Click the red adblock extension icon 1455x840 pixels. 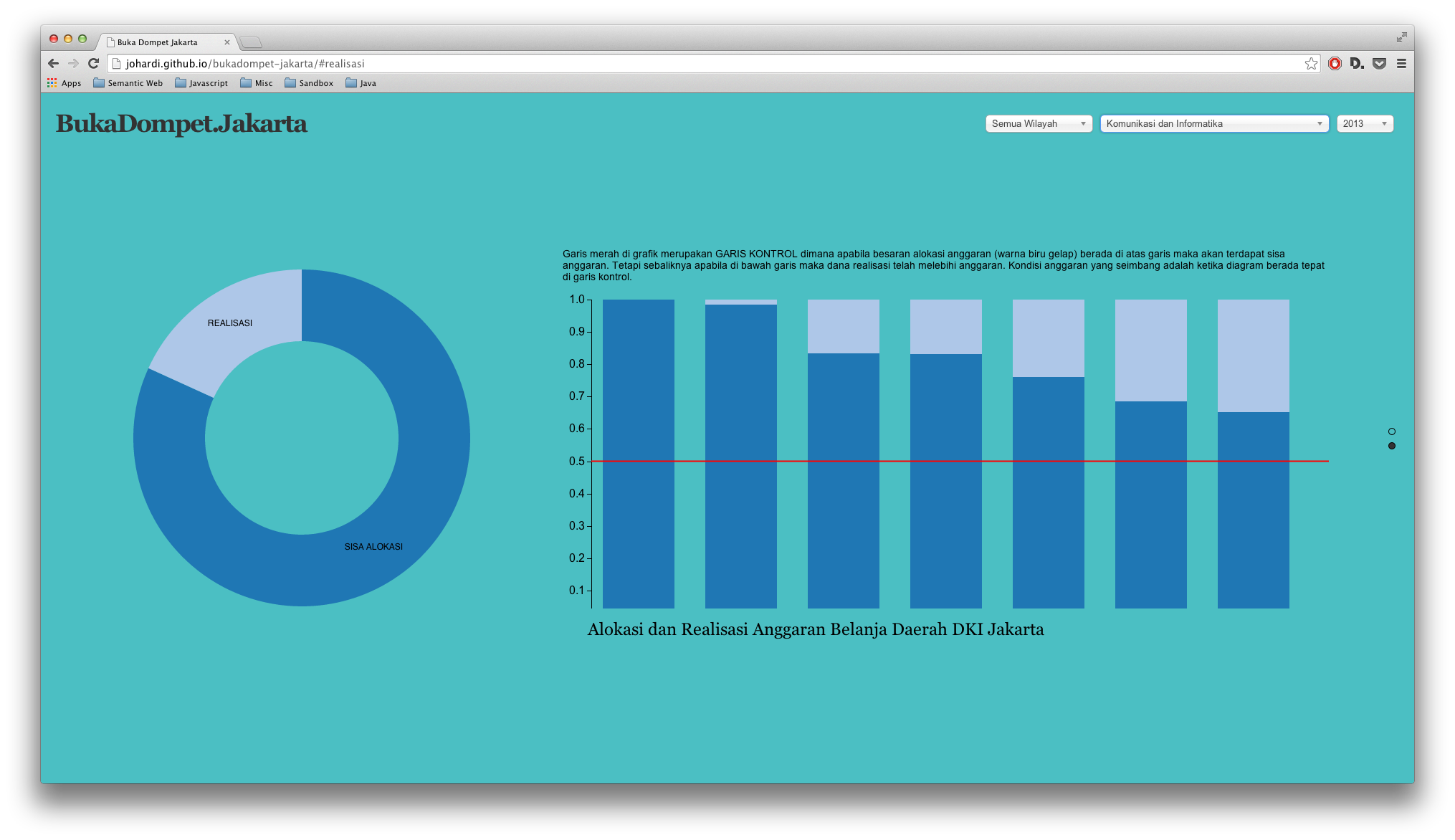click(x=1335, y=63)
